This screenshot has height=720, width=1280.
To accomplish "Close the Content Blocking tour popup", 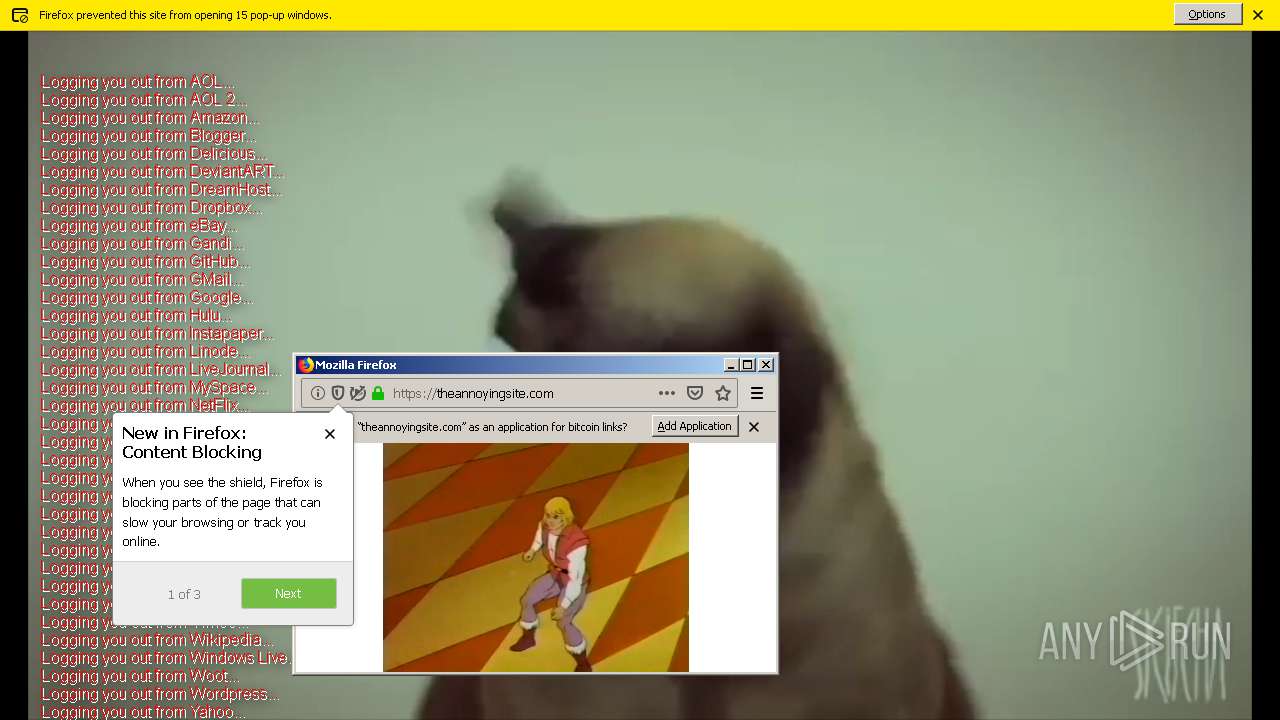I will 330,434.
